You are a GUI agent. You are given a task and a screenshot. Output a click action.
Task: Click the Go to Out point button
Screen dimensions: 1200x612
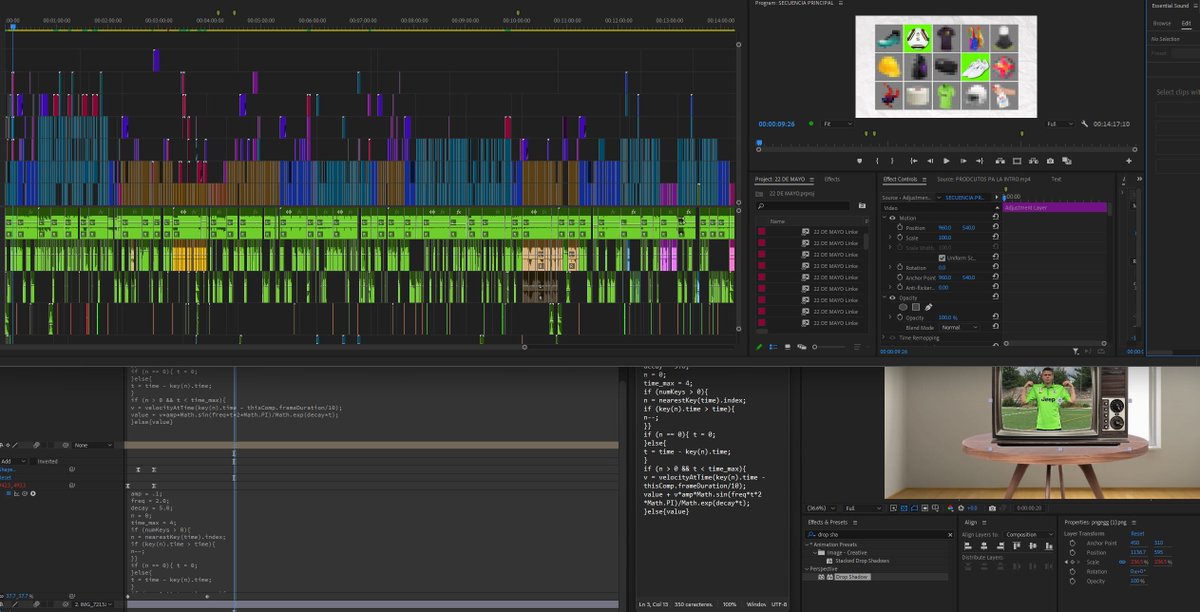point(979,161)
